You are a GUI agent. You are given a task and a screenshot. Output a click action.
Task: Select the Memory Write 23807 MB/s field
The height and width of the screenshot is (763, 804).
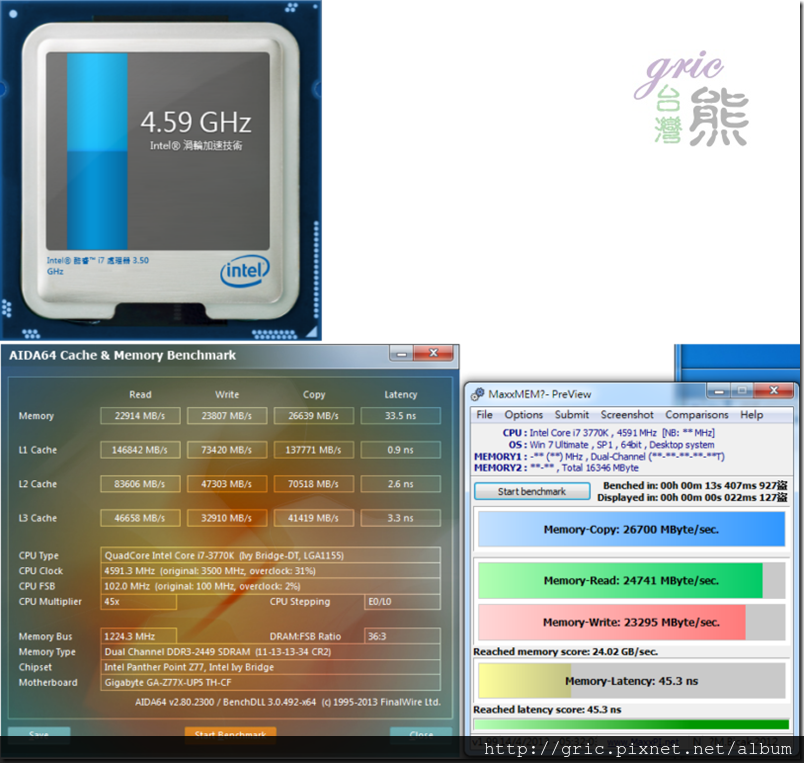coord(227,416)
